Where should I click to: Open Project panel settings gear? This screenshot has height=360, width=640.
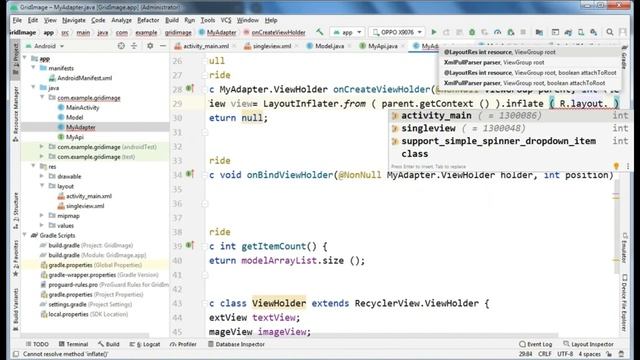coord(150,46)
